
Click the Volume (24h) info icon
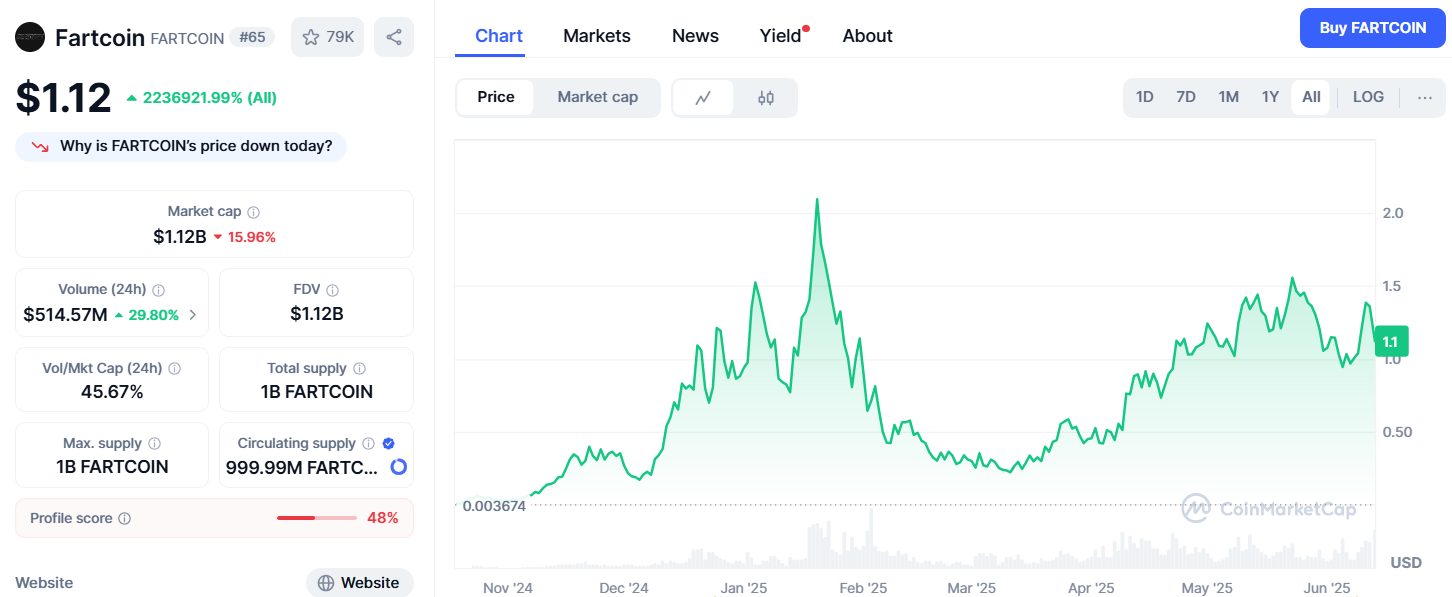158,290
